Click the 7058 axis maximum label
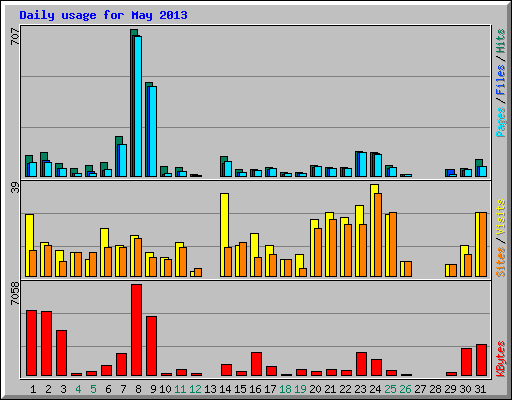This screenshot has width=512, height=400. pyautogui.click(x=15, y=294)
